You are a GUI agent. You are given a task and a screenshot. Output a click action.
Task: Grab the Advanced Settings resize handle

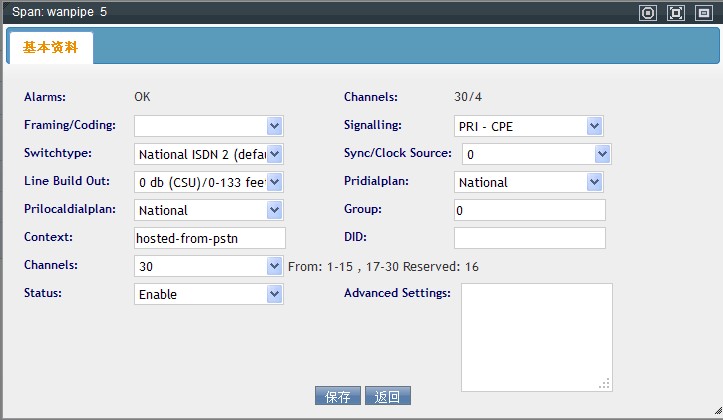pyautogui.click(x=605, y=384)
